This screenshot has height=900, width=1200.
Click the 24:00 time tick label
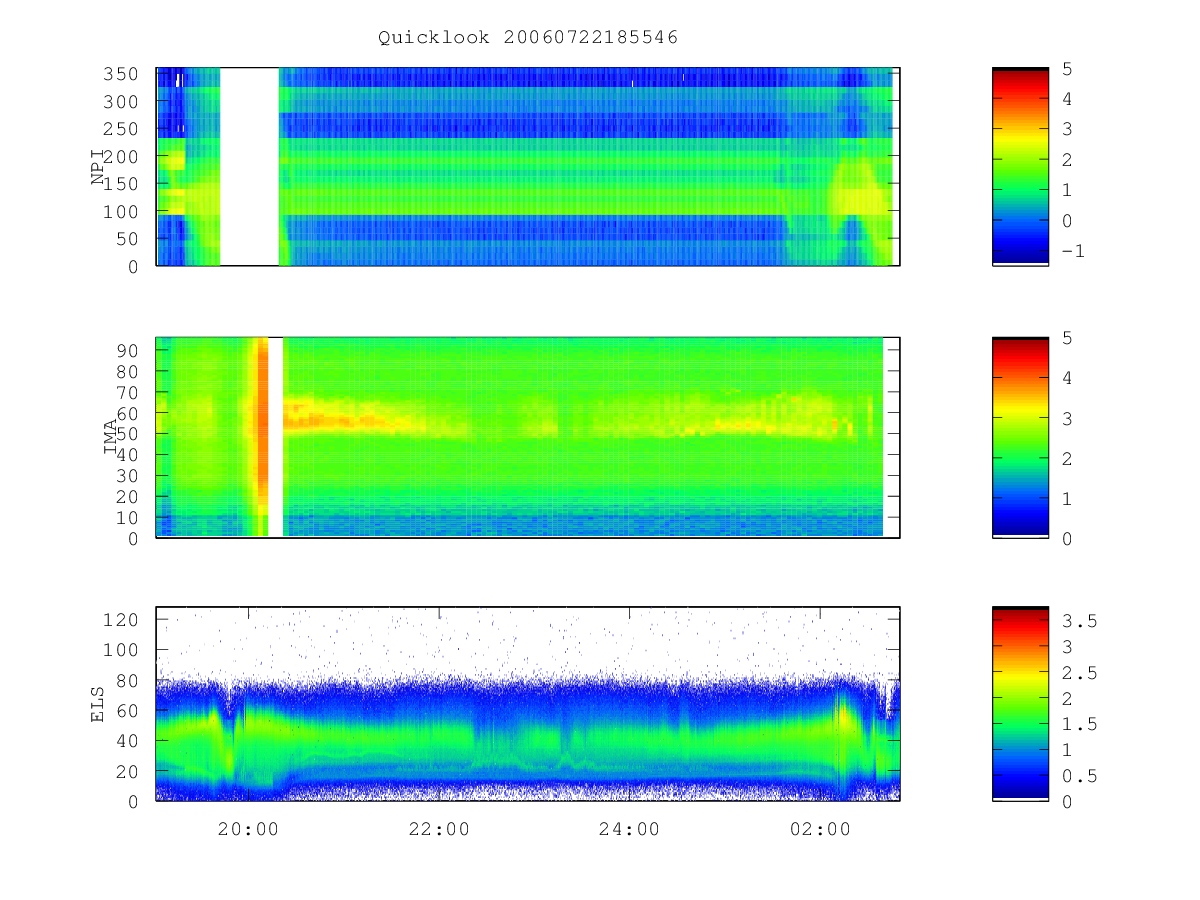pos(629,829)
